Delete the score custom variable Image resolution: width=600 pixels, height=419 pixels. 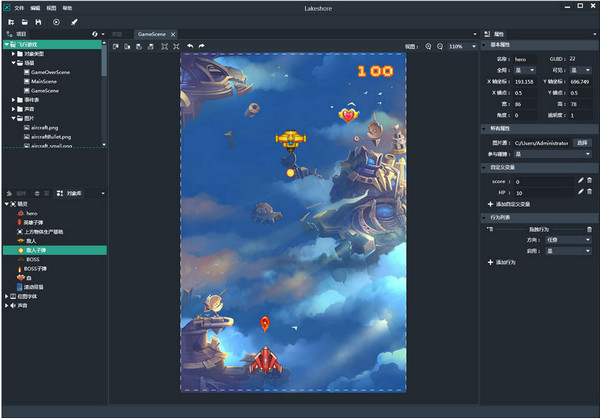point(591,181)
